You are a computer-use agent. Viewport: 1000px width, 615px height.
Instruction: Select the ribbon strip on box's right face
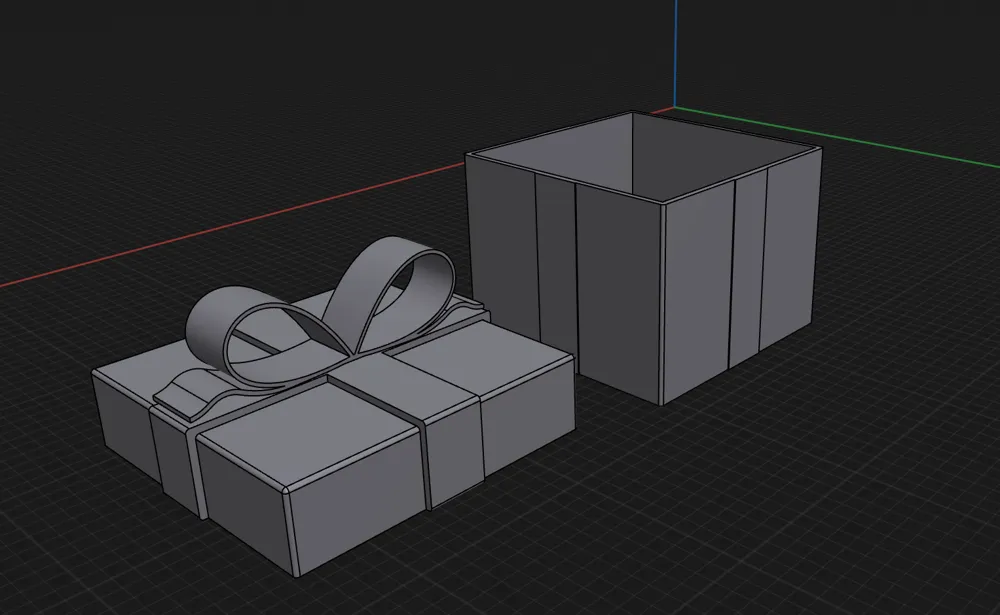(x=749, y=268)
